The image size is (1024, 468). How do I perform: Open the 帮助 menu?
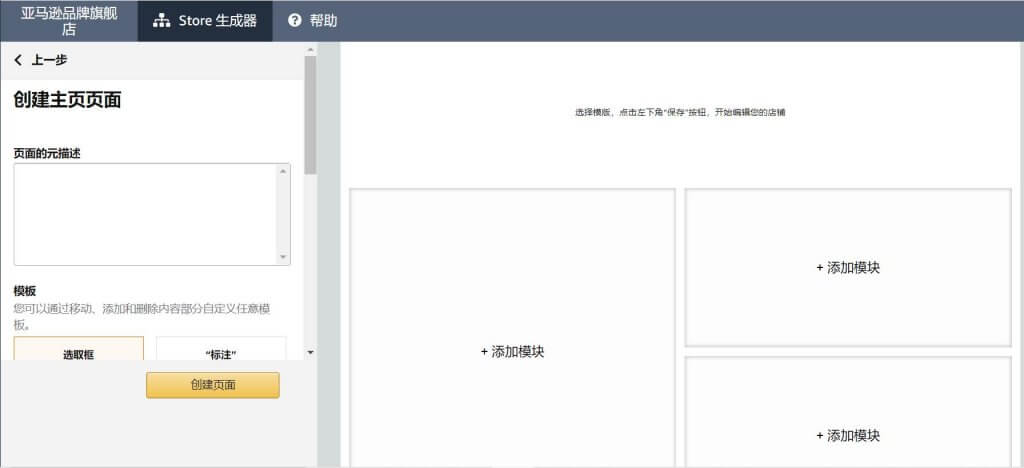(x=313, y=21)
